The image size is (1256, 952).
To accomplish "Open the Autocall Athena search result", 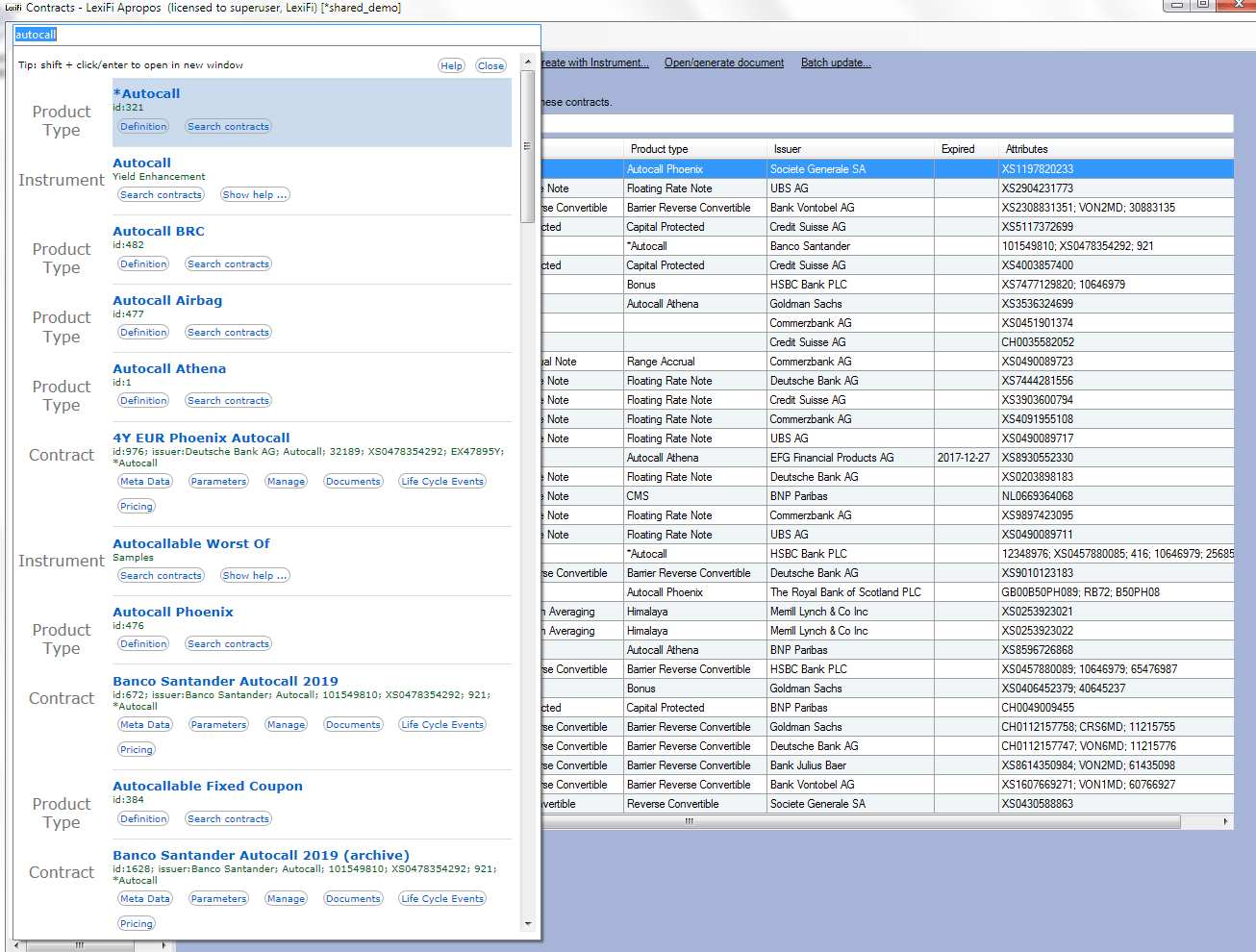I will click(169, 368).
